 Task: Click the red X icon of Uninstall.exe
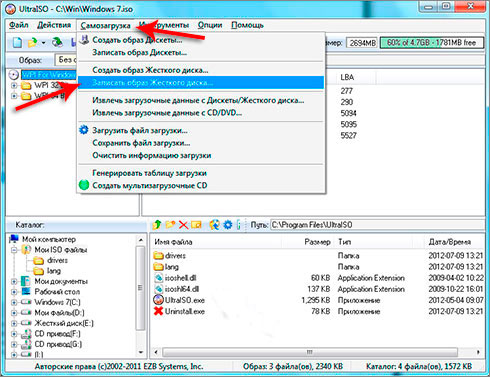[x=158, y=311]
